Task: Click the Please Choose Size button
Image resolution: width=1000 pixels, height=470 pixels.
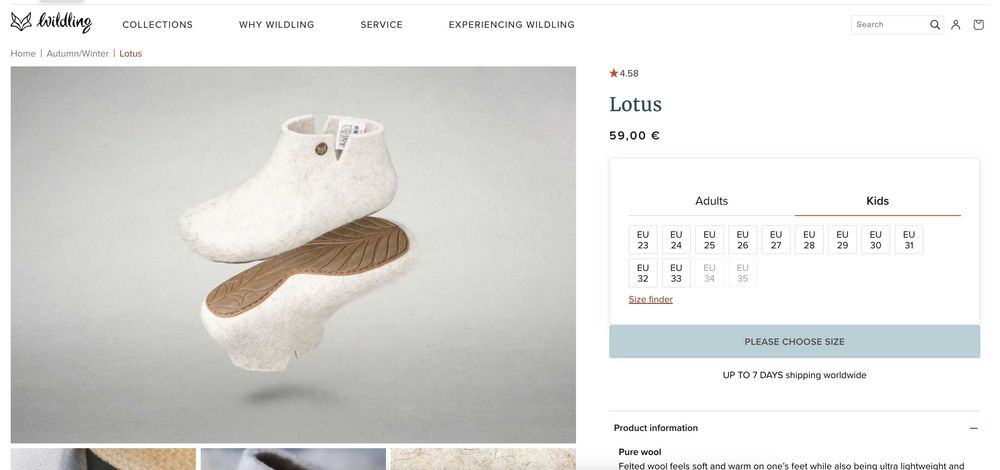Action: [794, 342]
